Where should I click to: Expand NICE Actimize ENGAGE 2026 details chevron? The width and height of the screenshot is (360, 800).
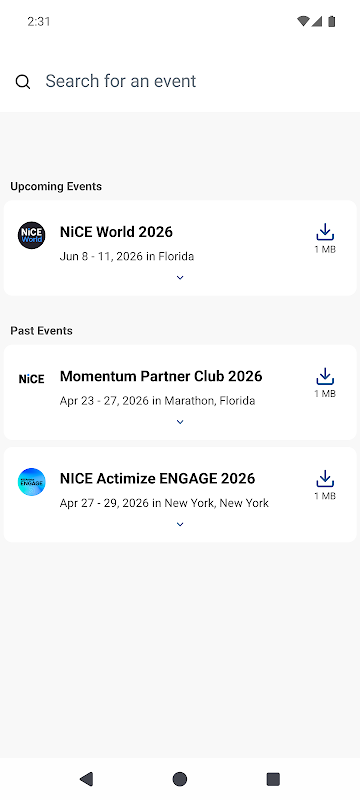coord(179,524)
